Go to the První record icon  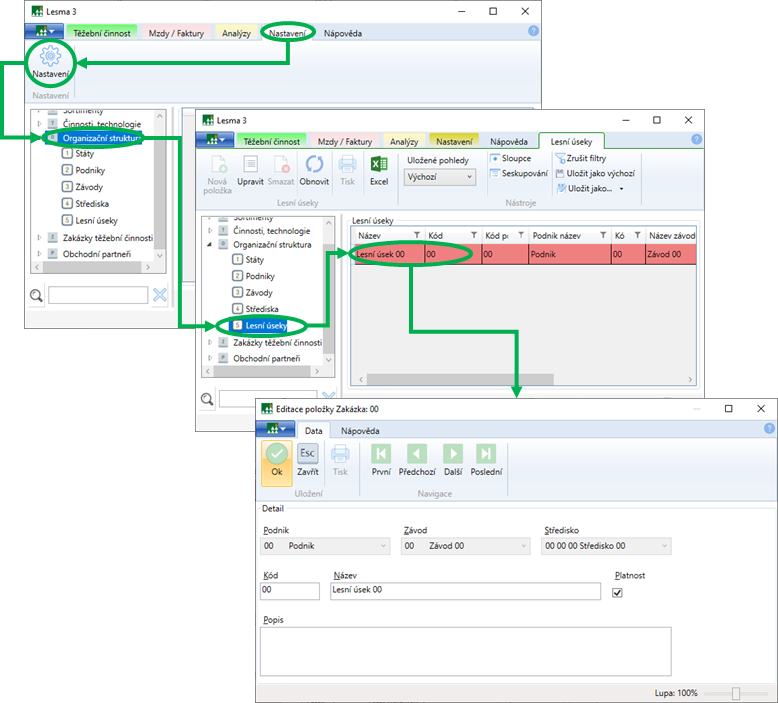(381, 459)
